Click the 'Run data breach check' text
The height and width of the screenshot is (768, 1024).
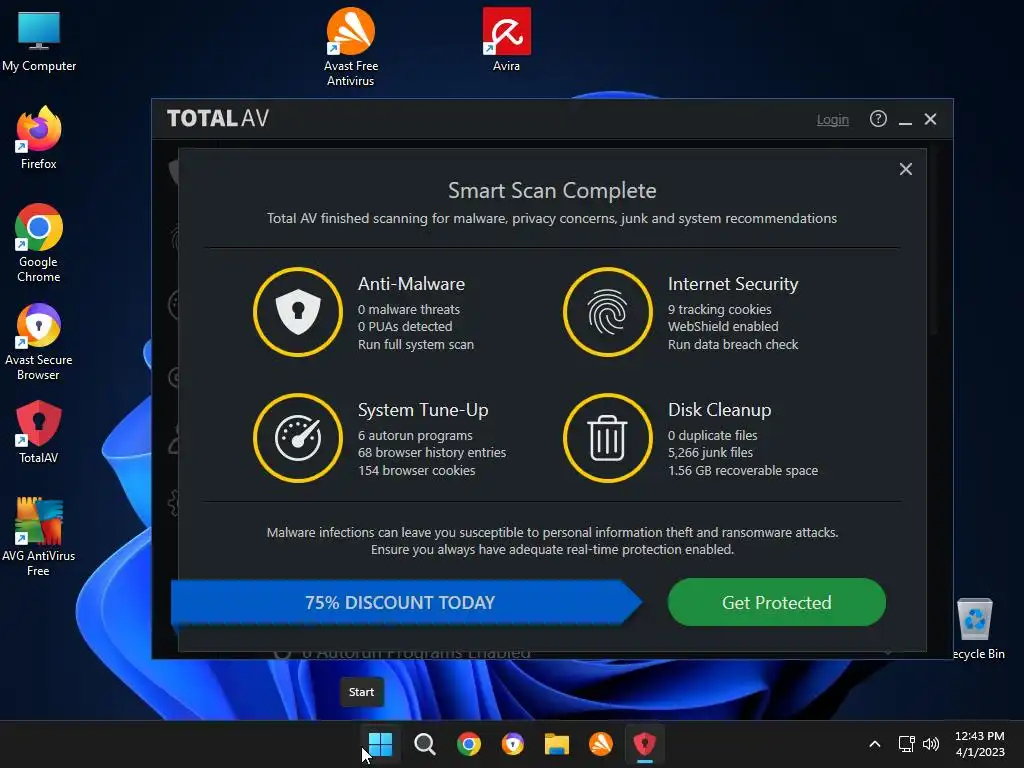coord(733,344)
